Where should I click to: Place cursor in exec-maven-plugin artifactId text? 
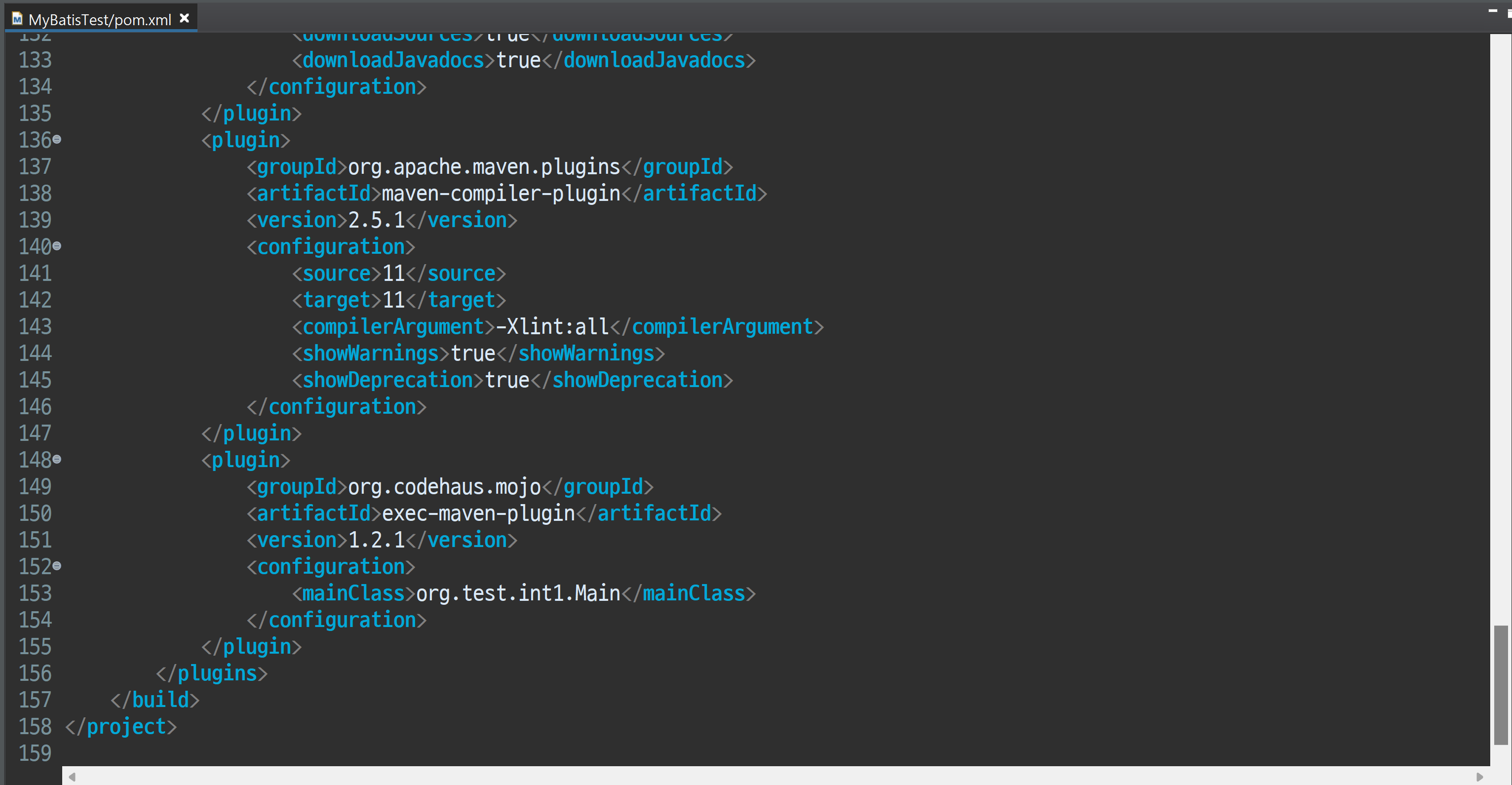(x=478, y=513)
